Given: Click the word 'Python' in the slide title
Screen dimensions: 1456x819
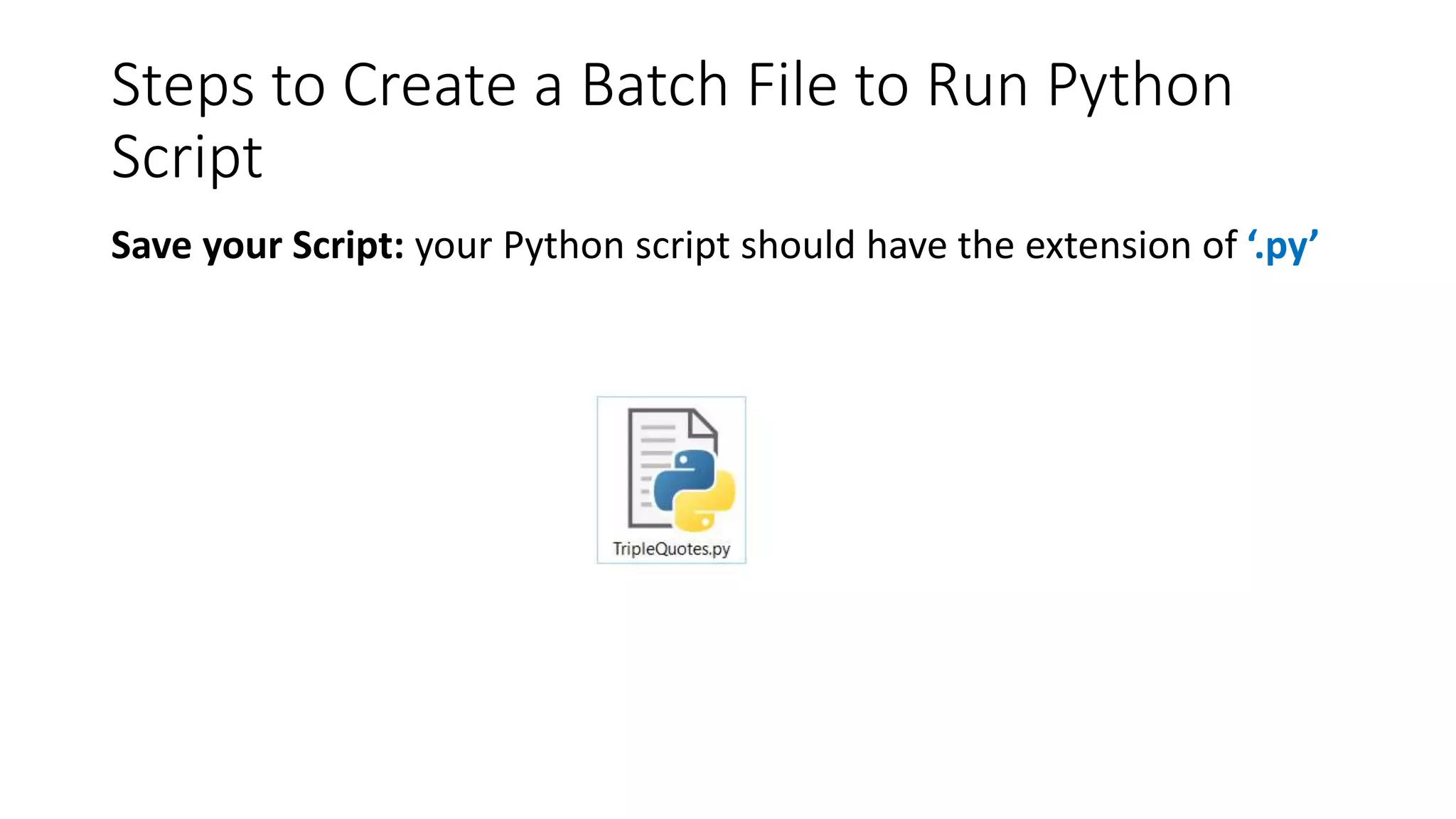Looking at the screenshot, I should (x=1140, y=85).
